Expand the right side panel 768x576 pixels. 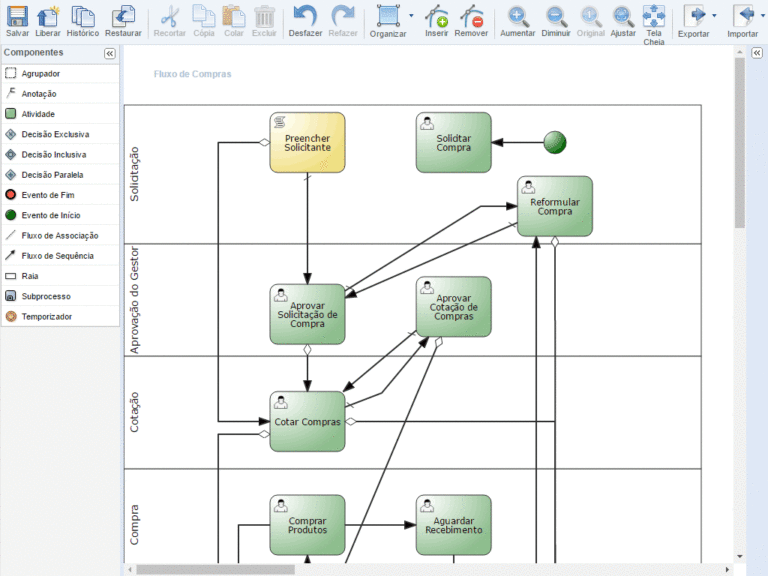(x=757, y=53)
